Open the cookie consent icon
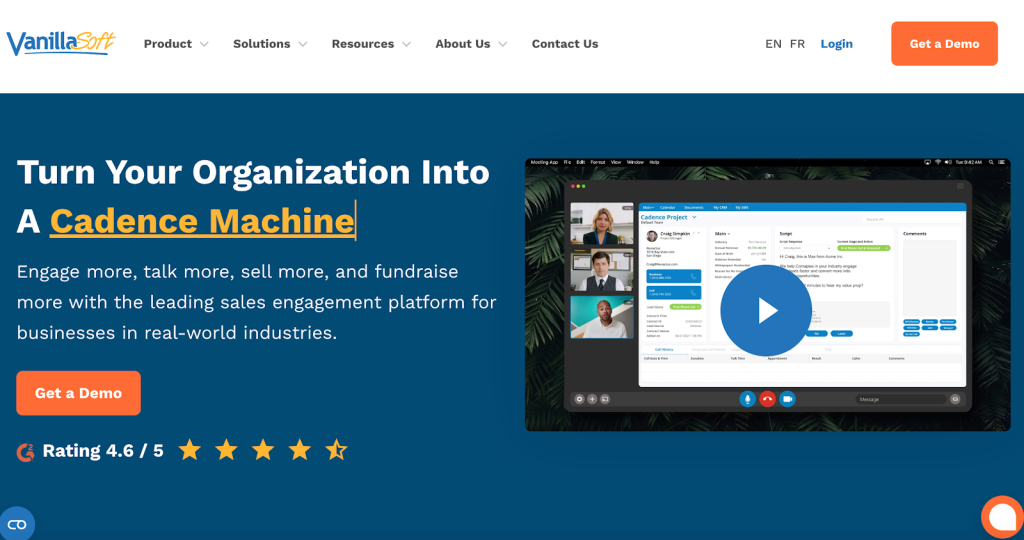 tap(17, 524)
